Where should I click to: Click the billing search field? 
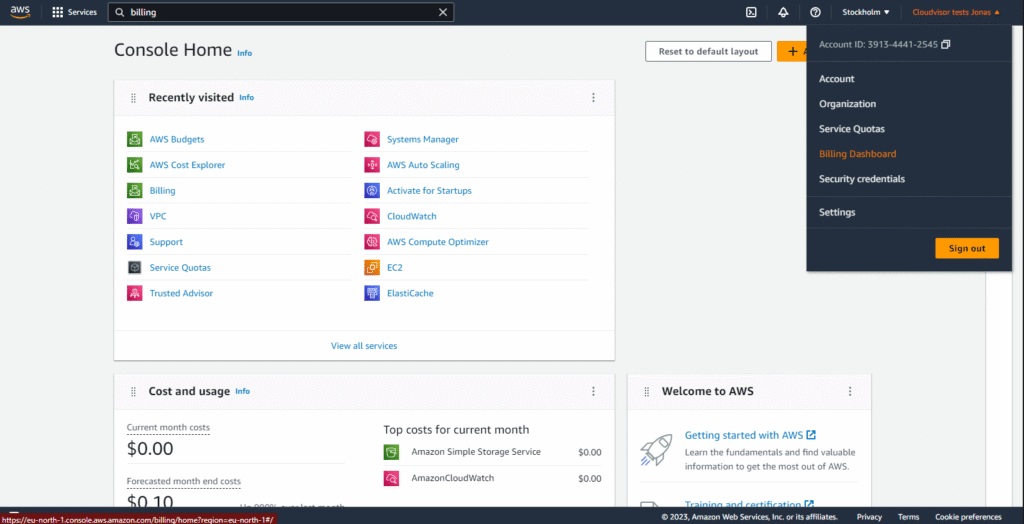click(x=281, y=12)
